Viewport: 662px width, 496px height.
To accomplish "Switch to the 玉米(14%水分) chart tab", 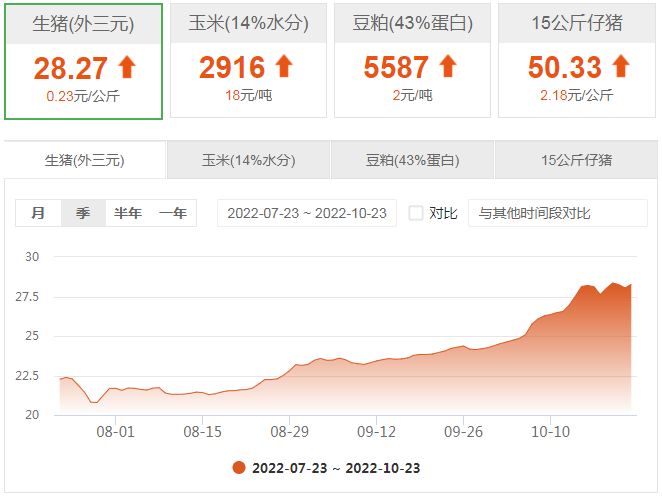I will point(248,160).
